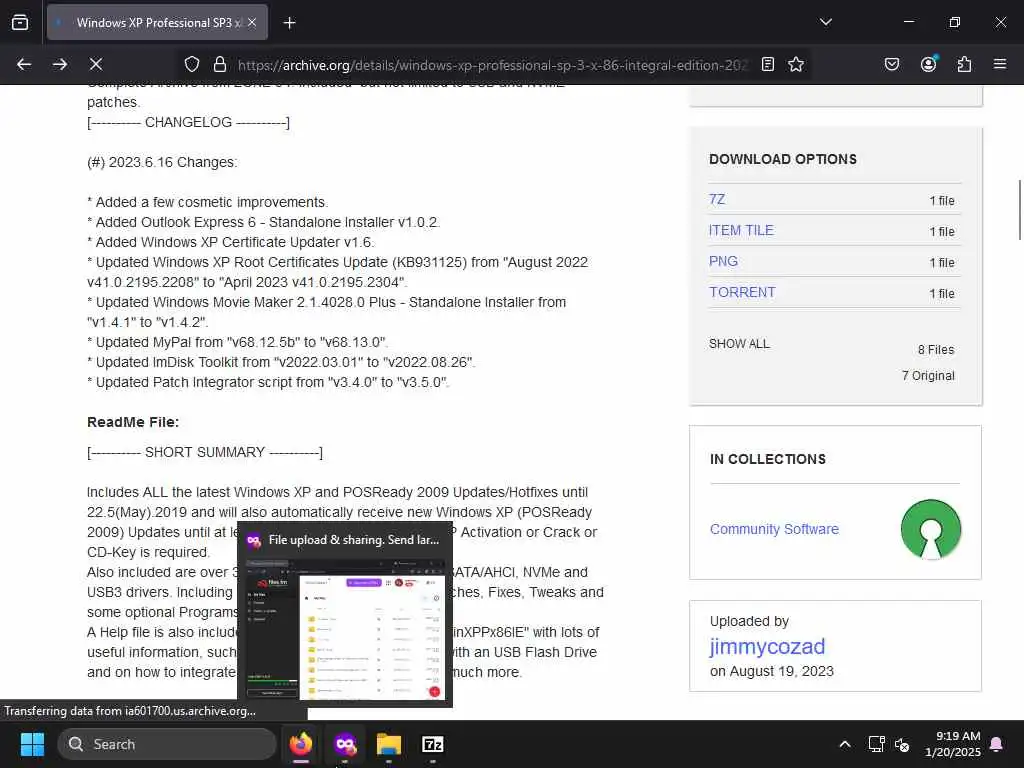Image resolution: width=1024 pixels, height=768 pixels.
Task: Open the Firefox account menu
Action: tap(929, 63)
